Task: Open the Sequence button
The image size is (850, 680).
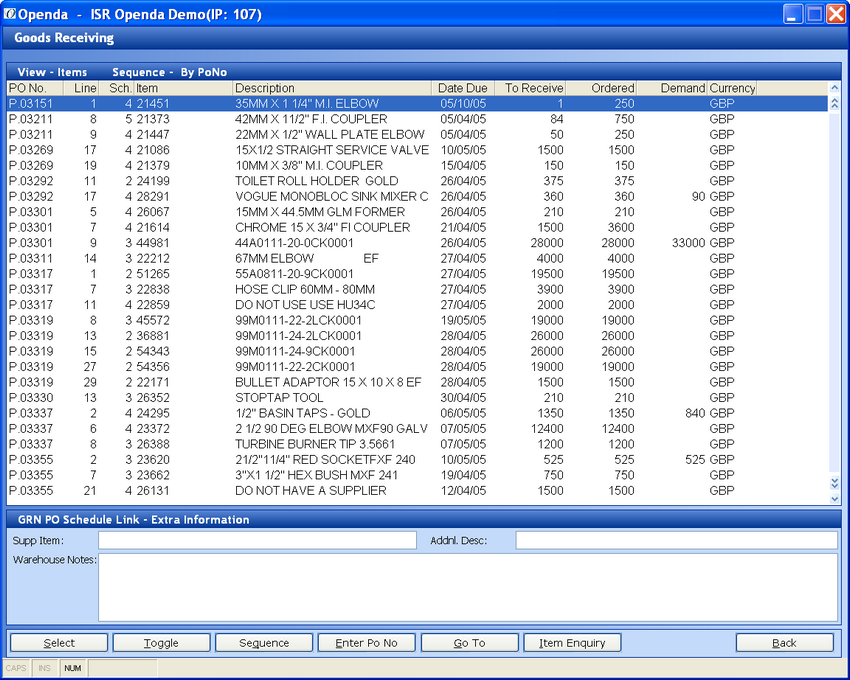Action: click(264, 643)
